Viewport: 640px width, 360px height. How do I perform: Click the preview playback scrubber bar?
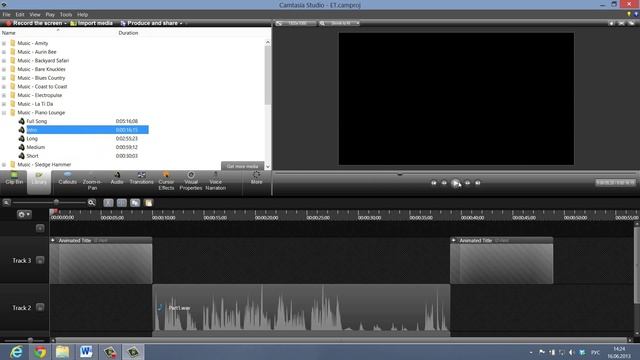pyautogui.click(x=456, y=173)
